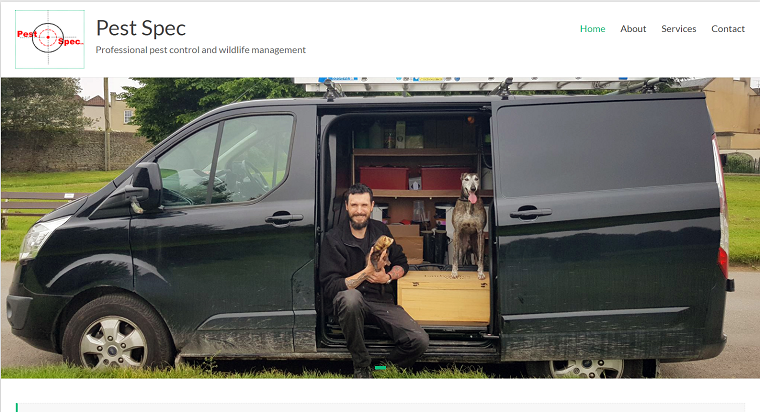This screenshot has width=760, height=412.
Task: Click the ferret held by the man
Action: click(380, 252)
